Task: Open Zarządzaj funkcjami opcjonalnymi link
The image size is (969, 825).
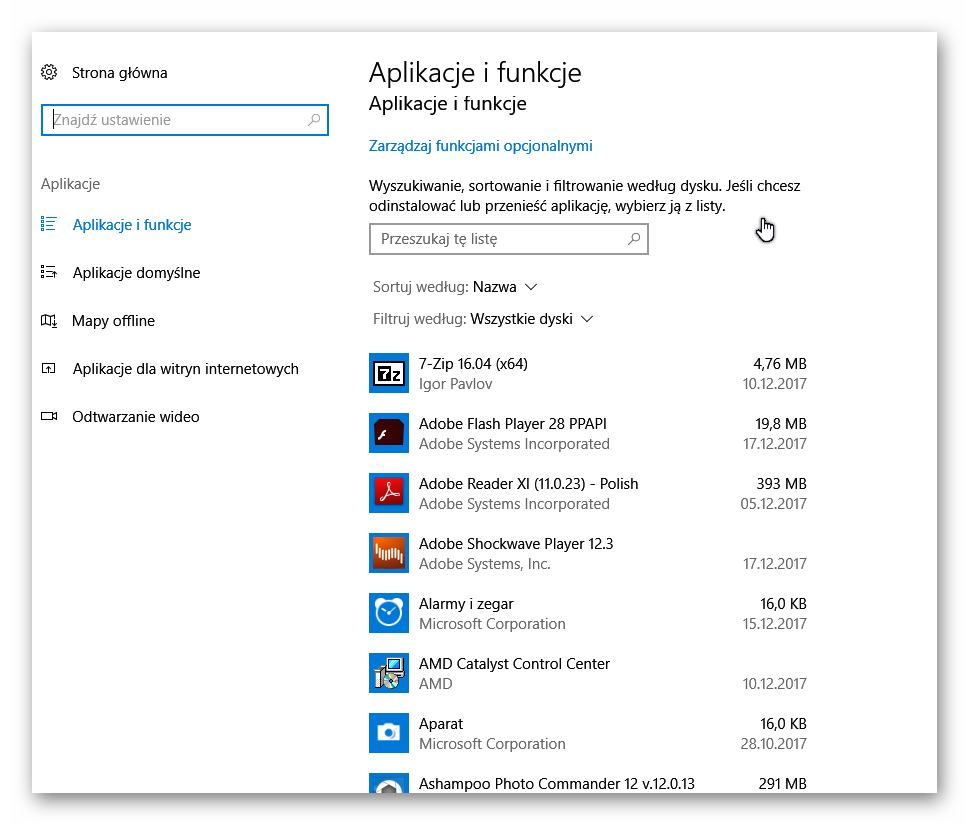Action: point(480,146)
